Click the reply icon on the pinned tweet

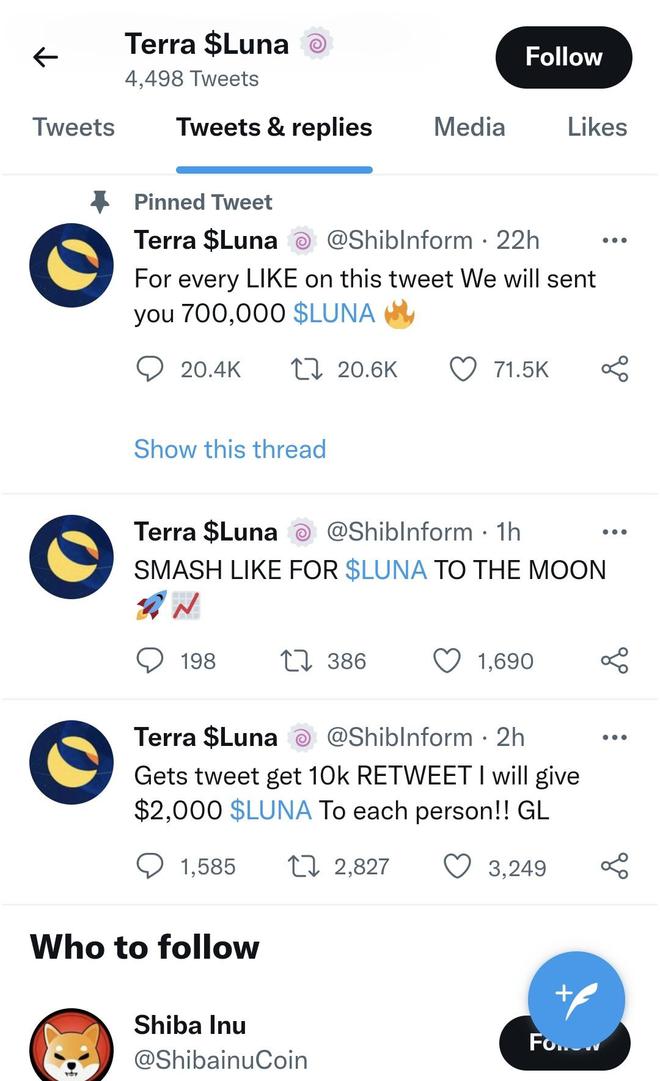[150, 369]
